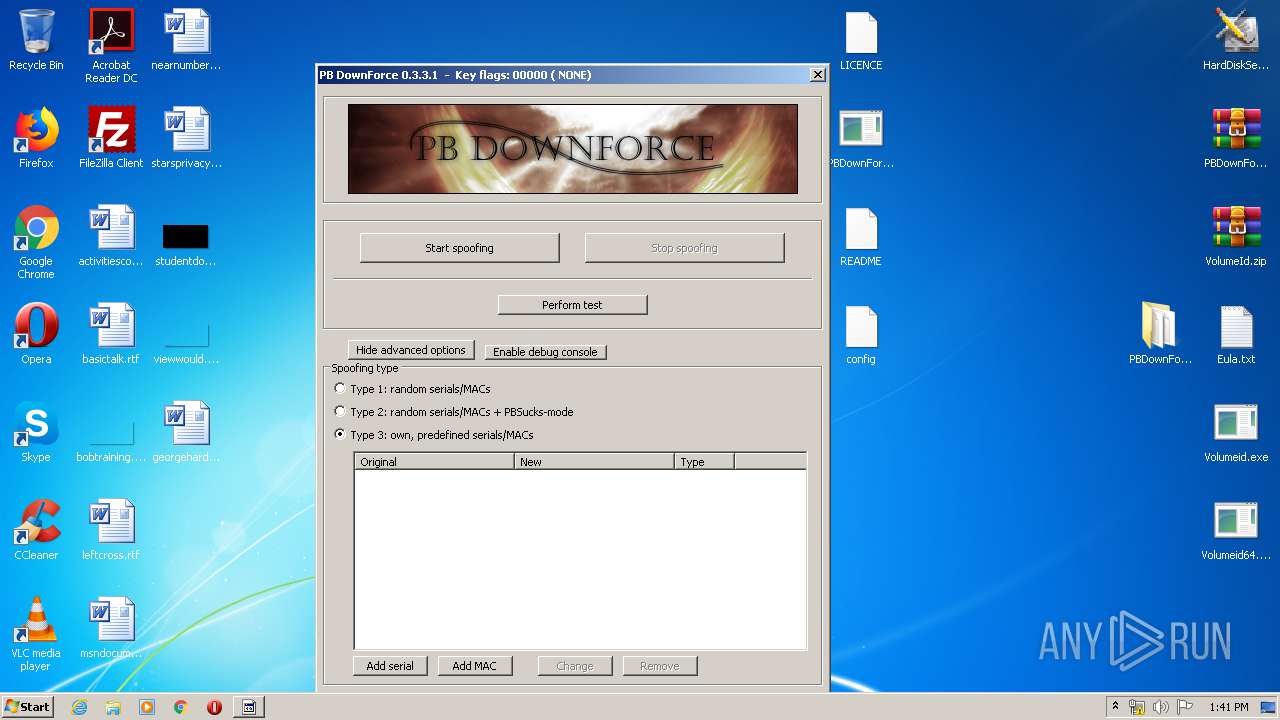The height and width of the screenshot is (720, 1280).
Task: Launch VLC media player shortcut
Action: click(x=36, y=634)
